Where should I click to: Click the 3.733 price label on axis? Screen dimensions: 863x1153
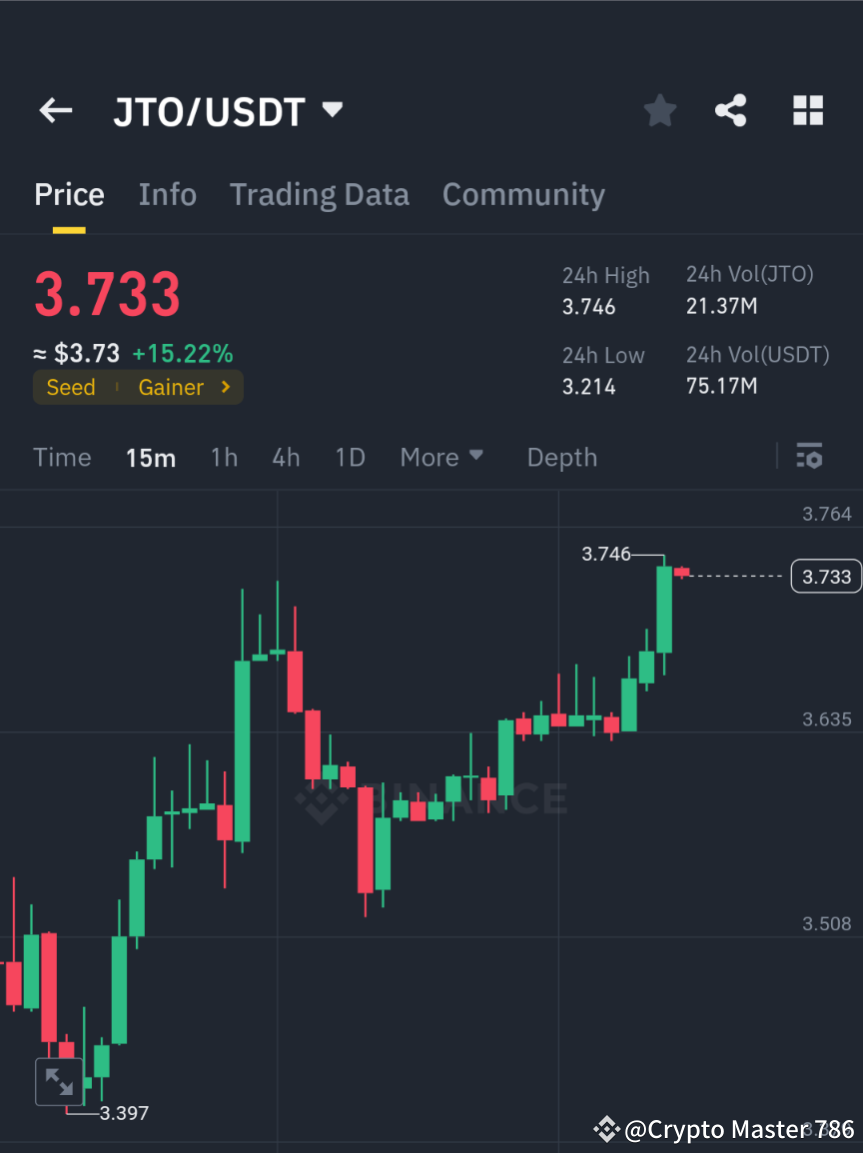(826, 576)
